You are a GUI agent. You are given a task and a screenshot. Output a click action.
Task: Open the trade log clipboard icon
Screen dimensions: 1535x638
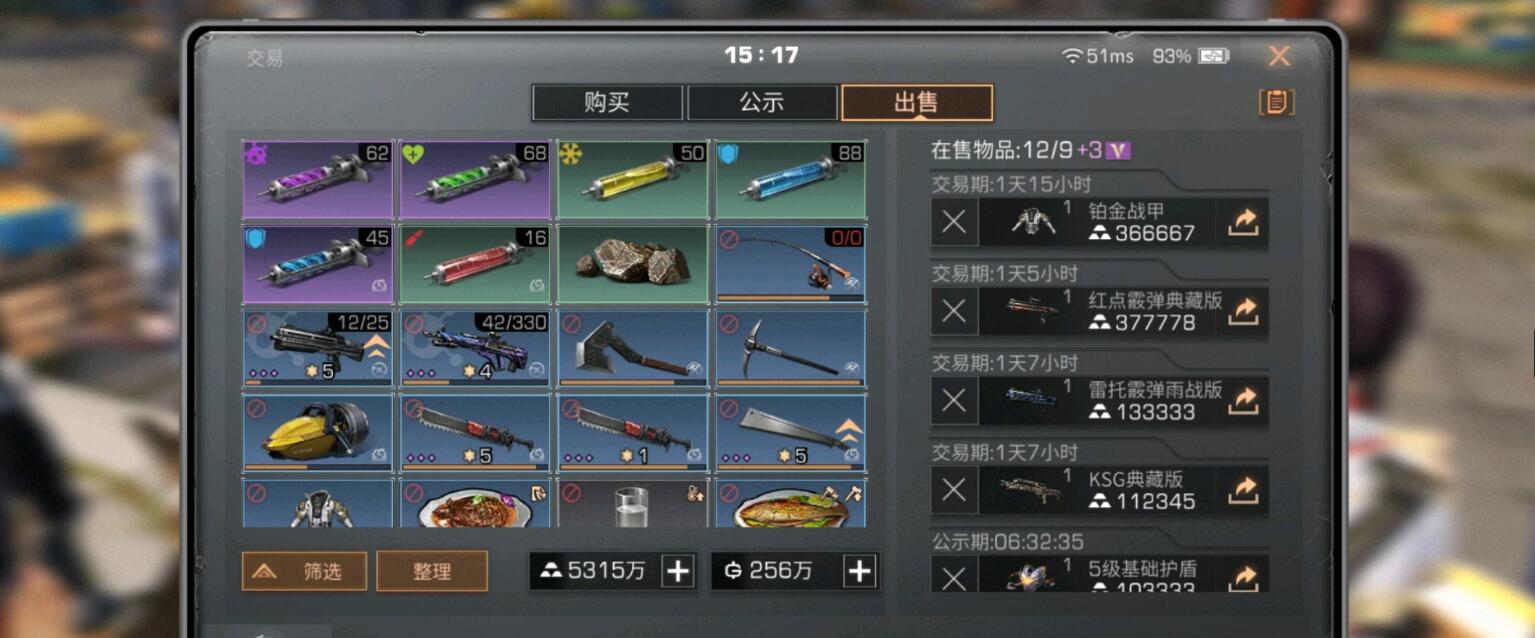pyautogui.click(x=1276, y=102)
